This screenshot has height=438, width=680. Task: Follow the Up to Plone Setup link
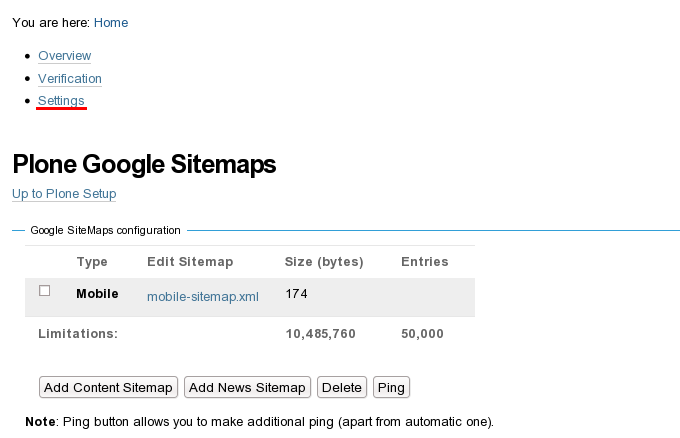64,194
